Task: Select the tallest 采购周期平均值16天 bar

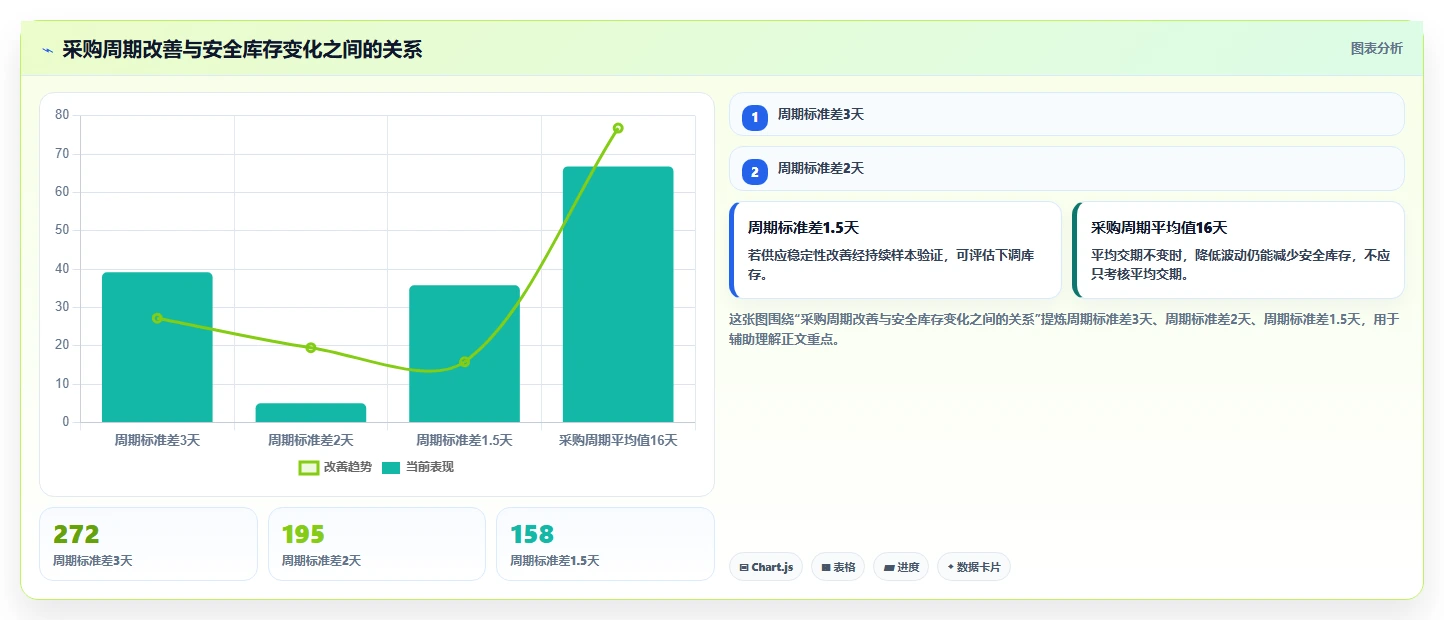Action: tap(618, 294)
